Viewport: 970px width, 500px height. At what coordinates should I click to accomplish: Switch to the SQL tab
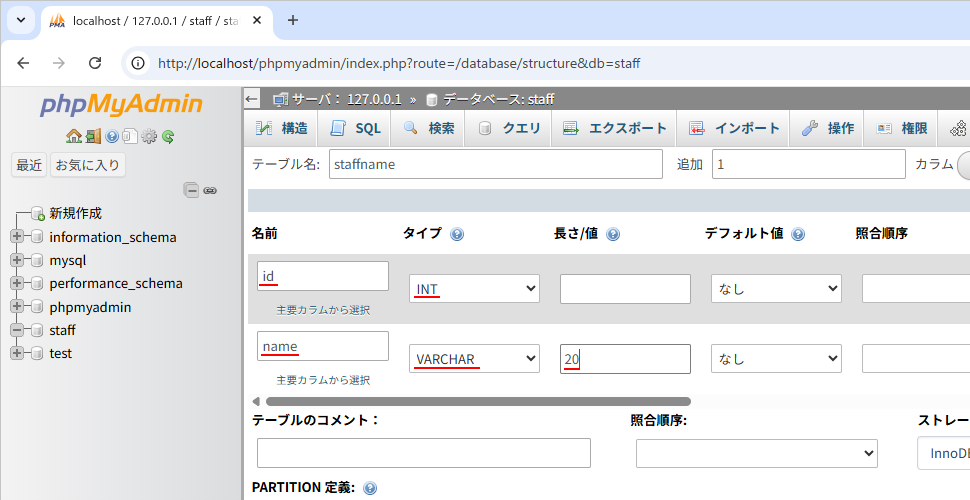click(x=356, y=128)
